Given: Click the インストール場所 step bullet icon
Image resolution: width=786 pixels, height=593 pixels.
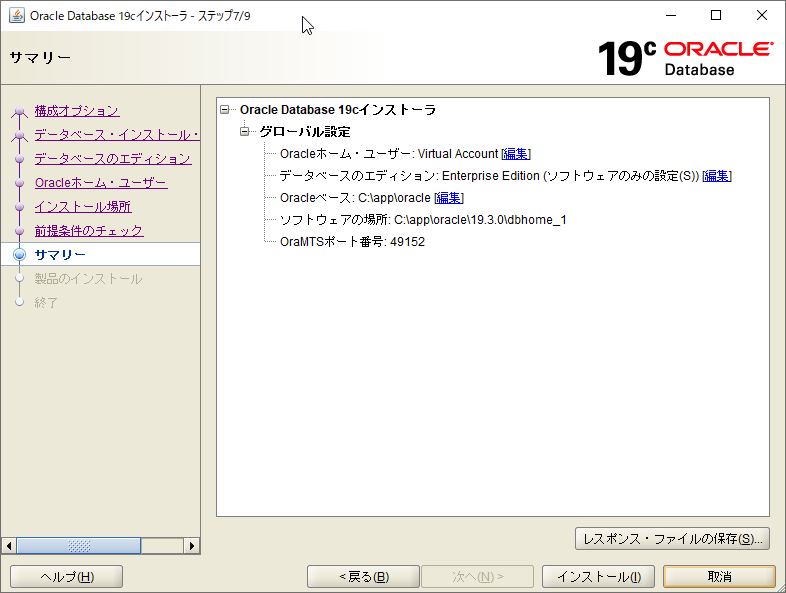Looking at the screenshot, I should point(20,207).
